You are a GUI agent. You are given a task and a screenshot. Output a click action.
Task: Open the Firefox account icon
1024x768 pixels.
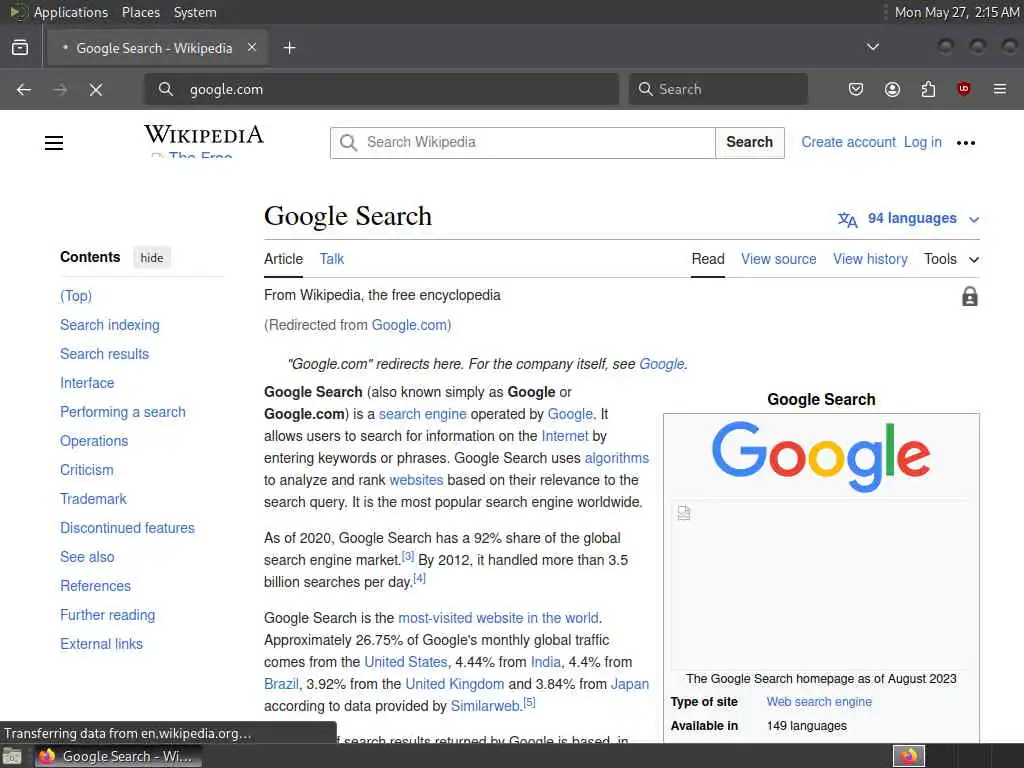pos(892,89)
